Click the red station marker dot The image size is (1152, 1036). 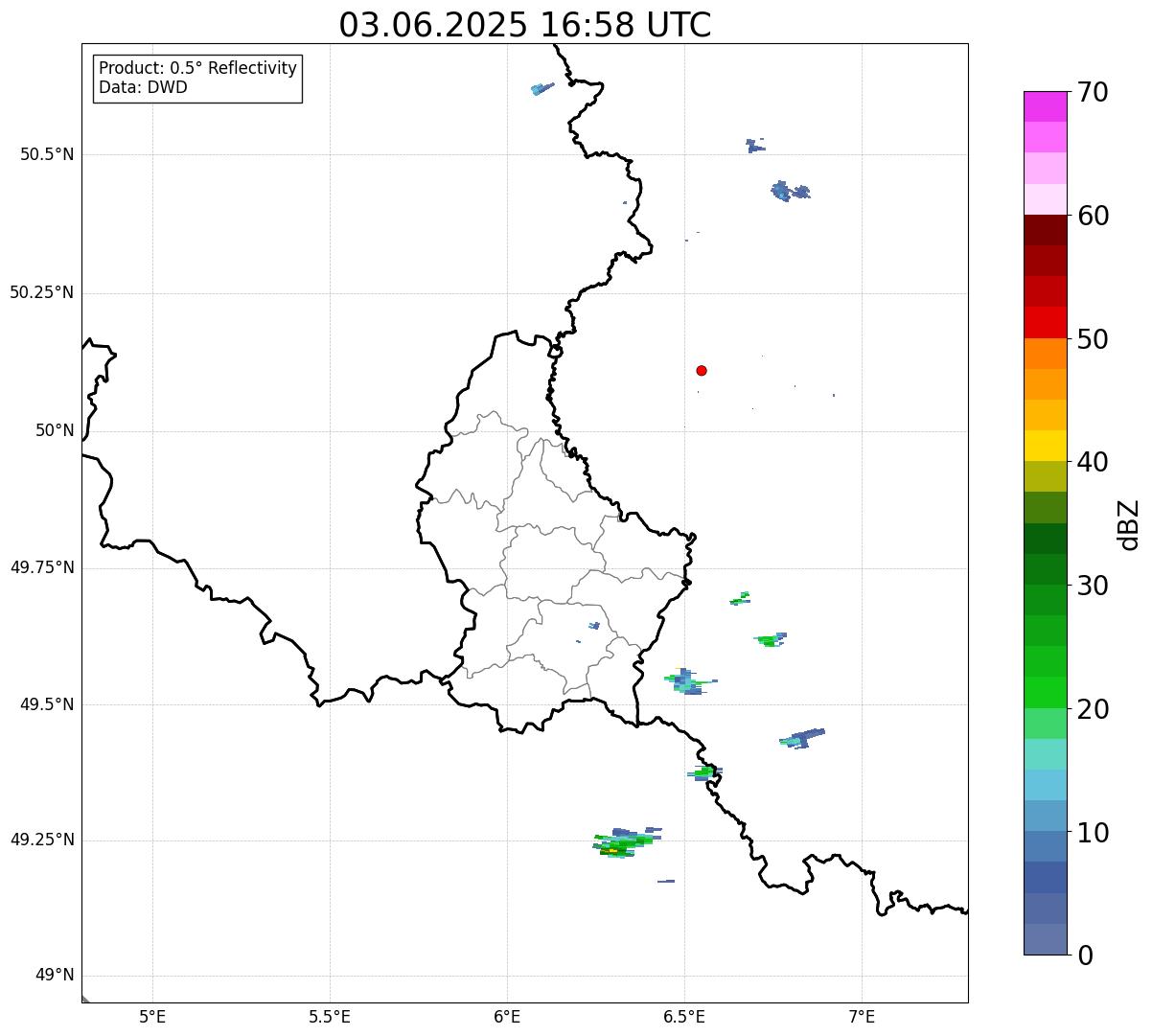[x=702, y=370]
